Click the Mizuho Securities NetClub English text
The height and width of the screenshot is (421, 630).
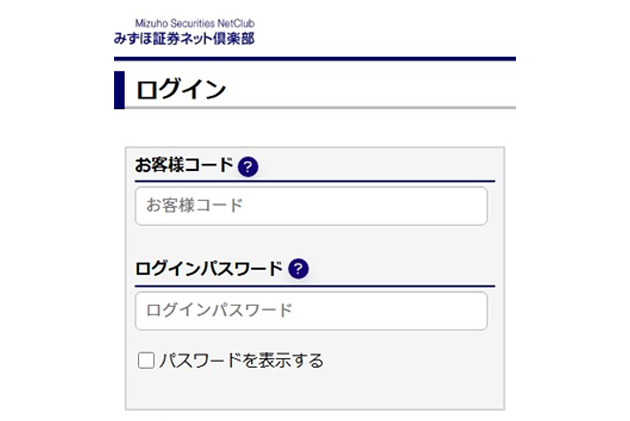click(x=195, y=23)
